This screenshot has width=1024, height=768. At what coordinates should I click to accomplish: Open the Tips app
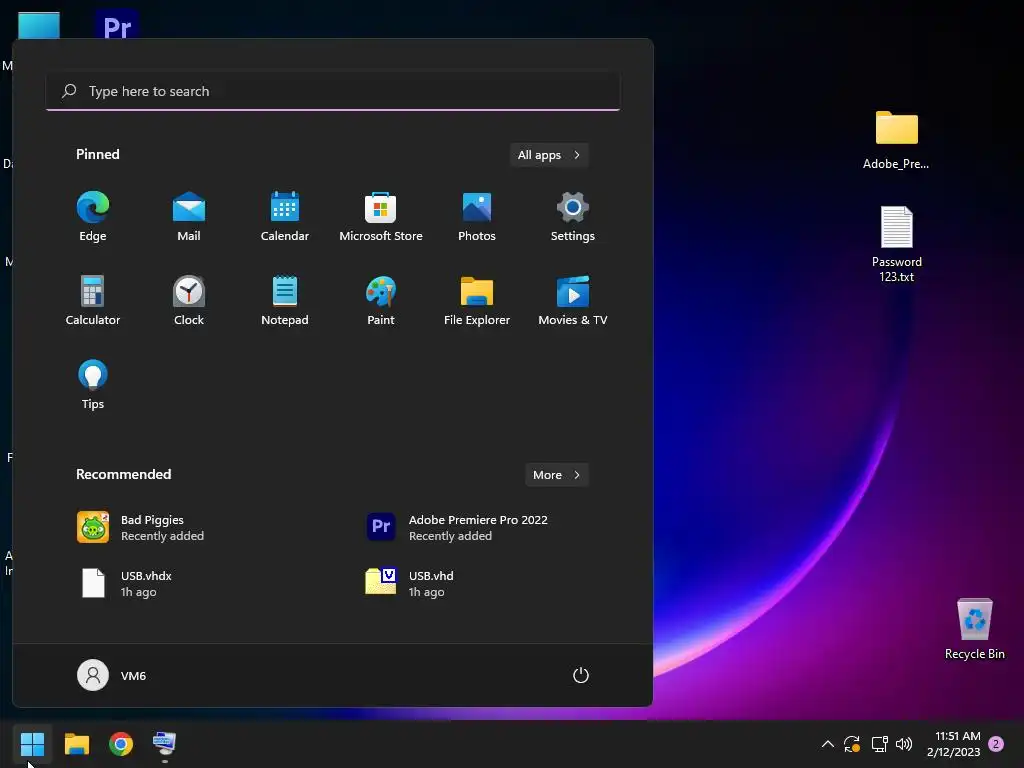coord(93,384)
